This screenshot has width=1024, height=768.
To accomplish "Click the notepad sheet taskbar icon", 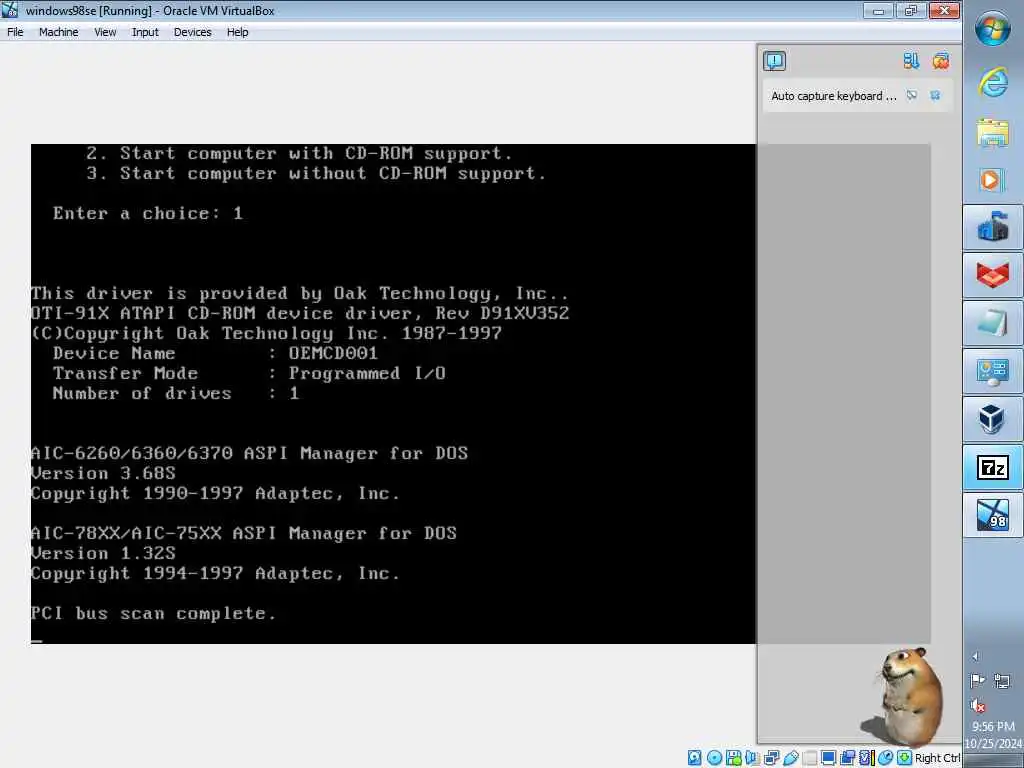I will (993, 323).
